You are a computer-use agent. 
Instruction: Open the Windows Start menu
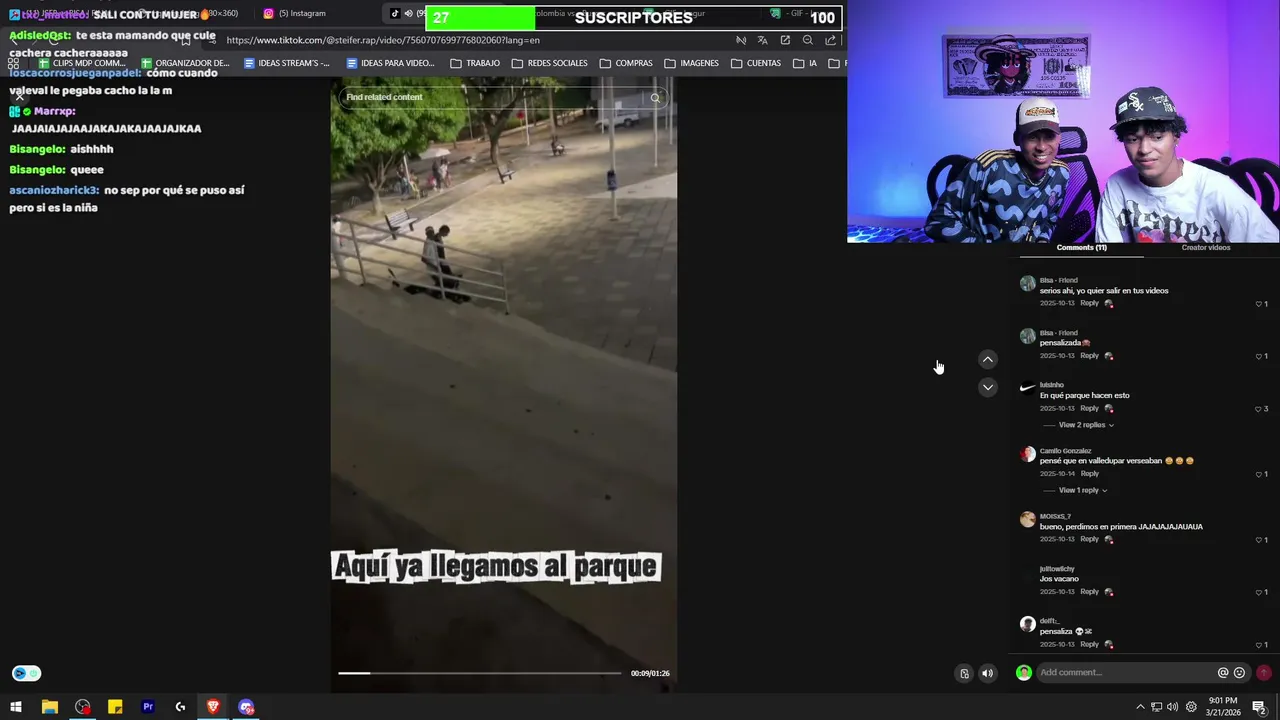click(x=16, y=707)
